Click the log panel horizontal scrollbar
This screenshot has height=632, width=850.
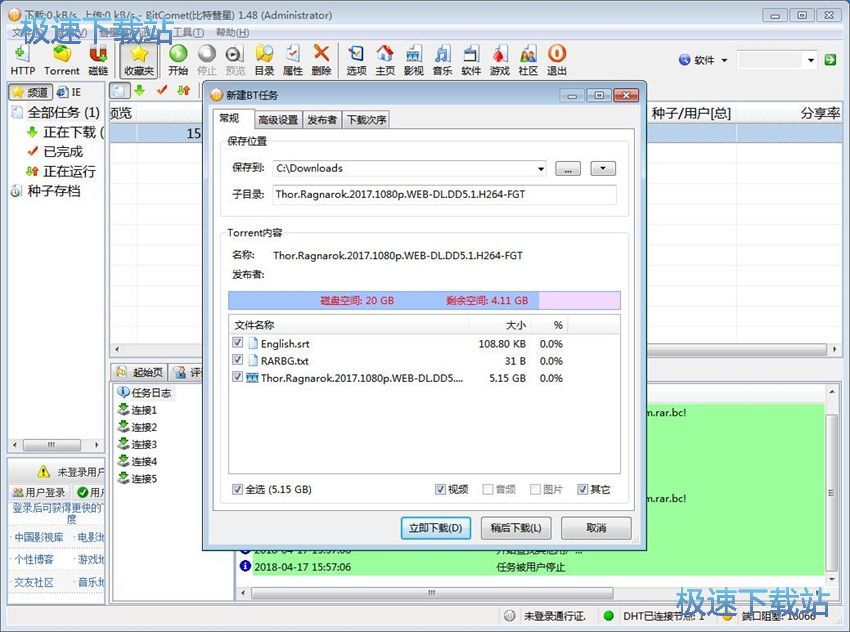pyautogui.click(x=432, y=592)
